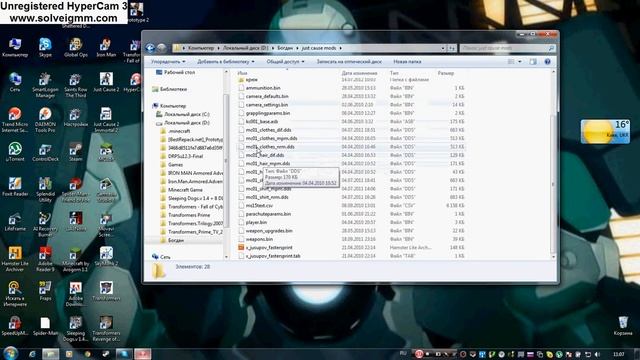Select Рабочий стол in navigation pane
This screenshot has width=640, height=360.
coord(179,72)
